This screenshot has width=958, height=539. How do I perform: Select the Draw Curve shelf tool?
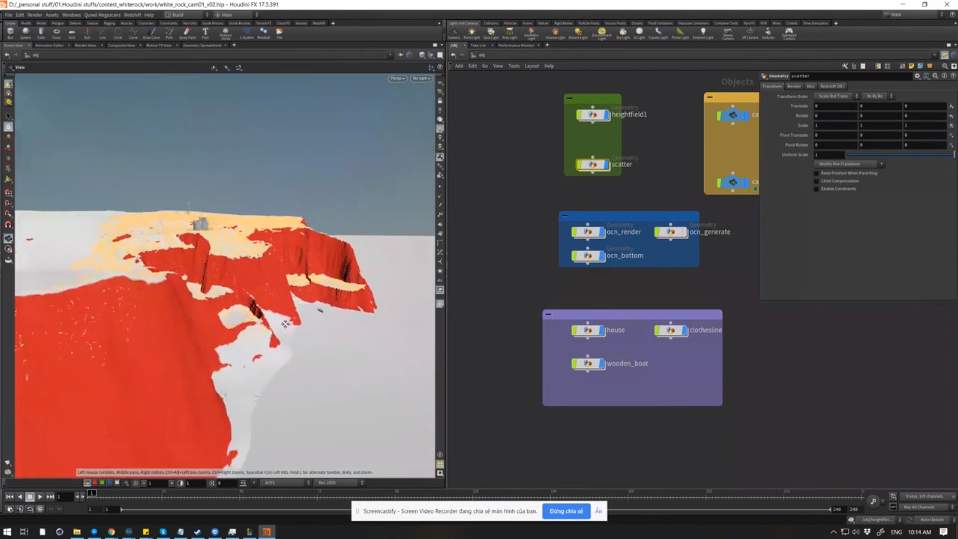[152, 33]
